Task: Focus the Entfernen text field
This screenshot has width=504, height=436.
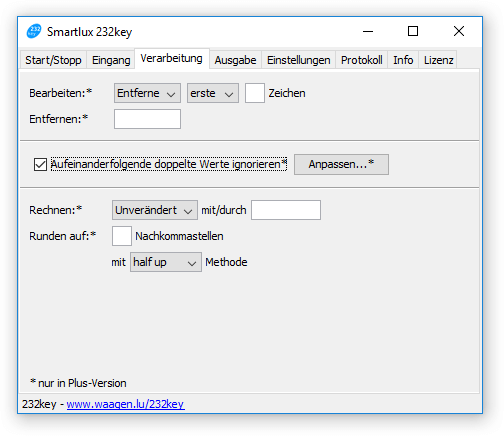Action: (x=147, y=119)
